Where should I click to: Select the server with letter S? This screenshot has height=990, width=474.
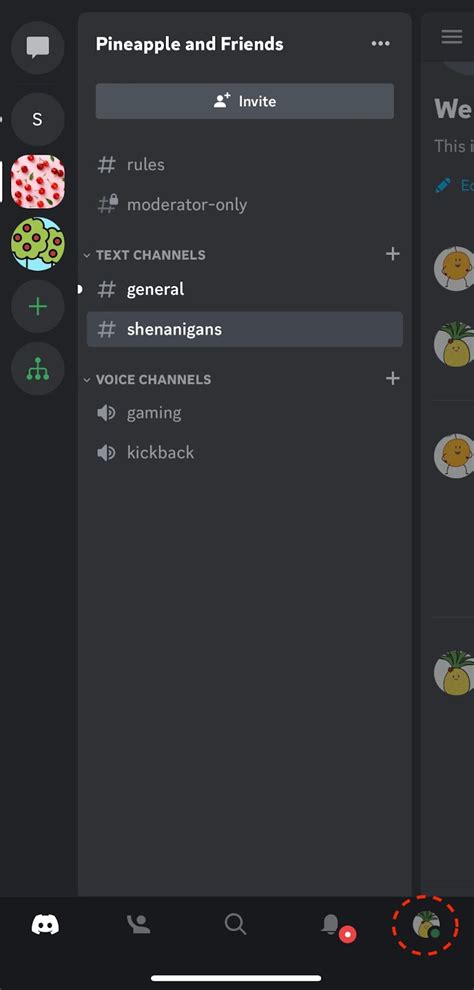(38, 119)
